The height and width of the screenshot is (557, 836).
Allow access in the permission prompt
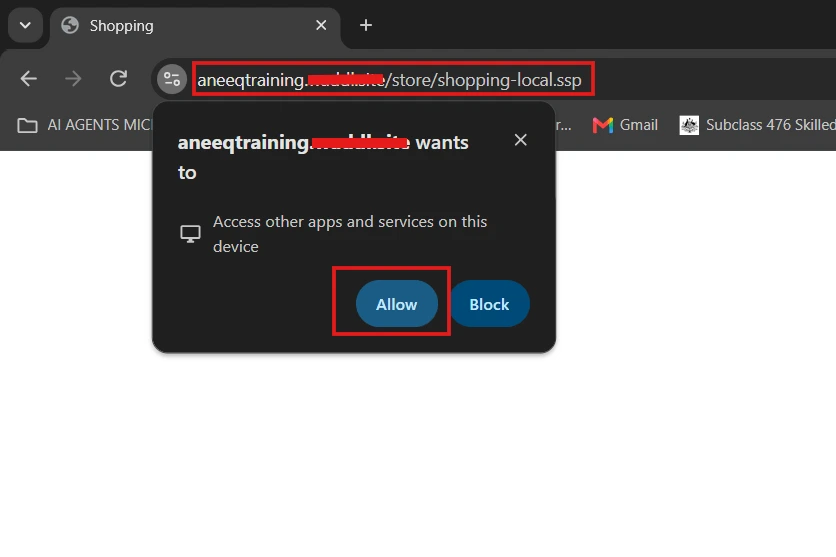[x=397, y=304]
